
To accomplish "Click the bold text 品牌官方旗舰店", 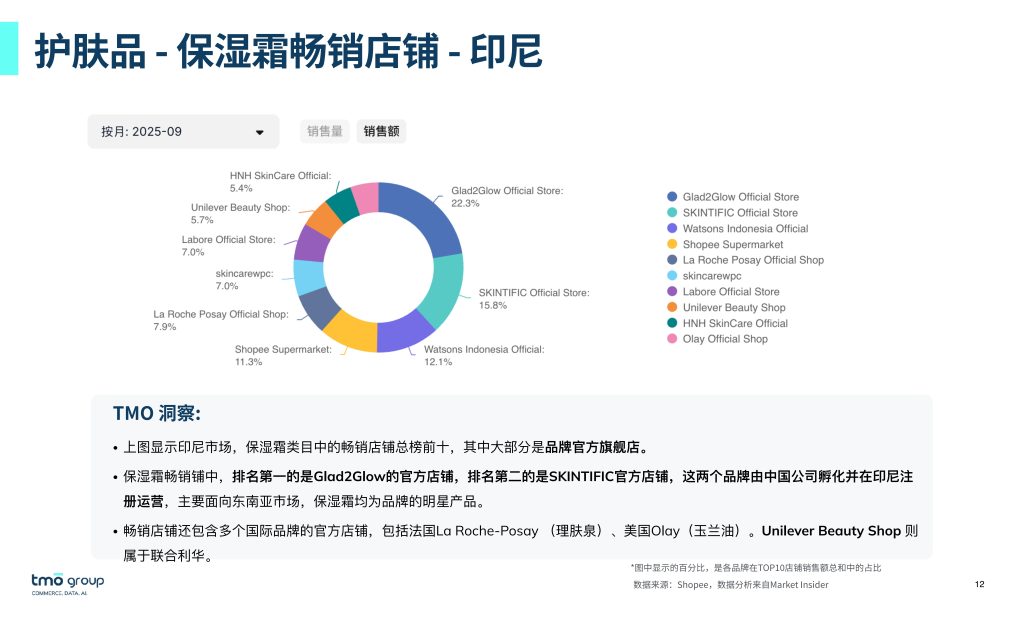I will click(592, 447).
